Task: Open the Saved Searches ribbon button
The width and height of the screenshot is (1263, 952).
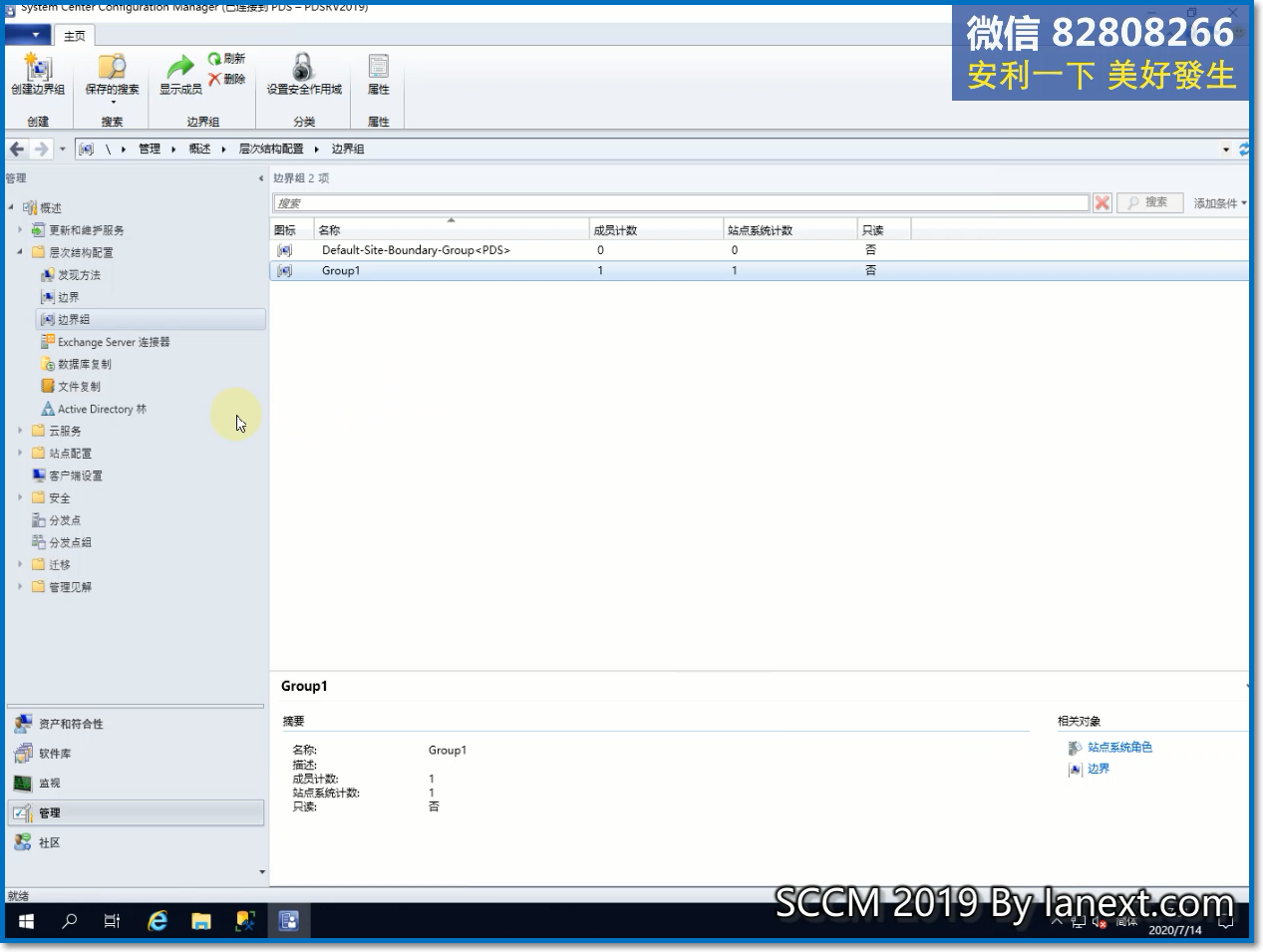Action: tap(112, 78)
